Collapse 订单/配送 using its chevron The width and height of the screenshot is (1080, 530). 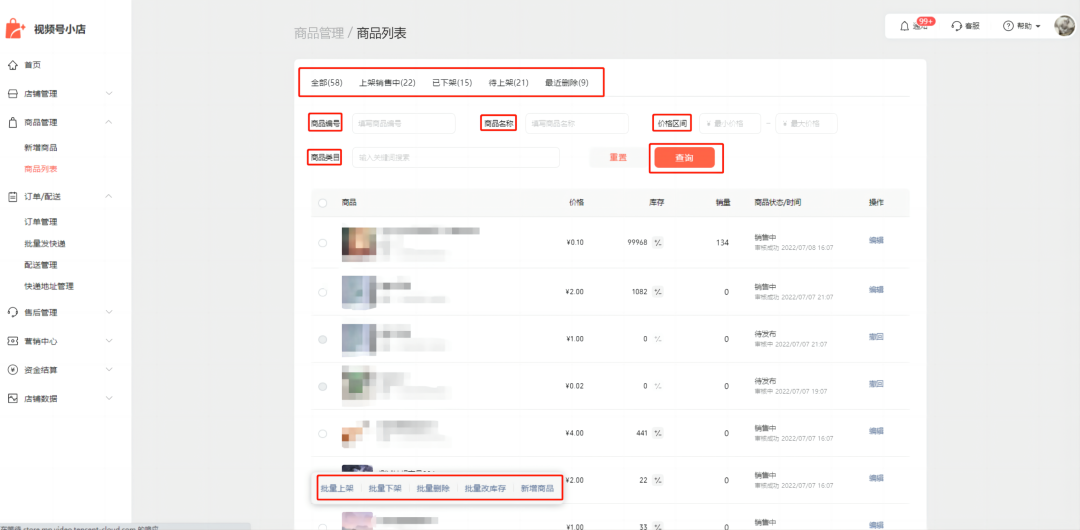[109, 196]
